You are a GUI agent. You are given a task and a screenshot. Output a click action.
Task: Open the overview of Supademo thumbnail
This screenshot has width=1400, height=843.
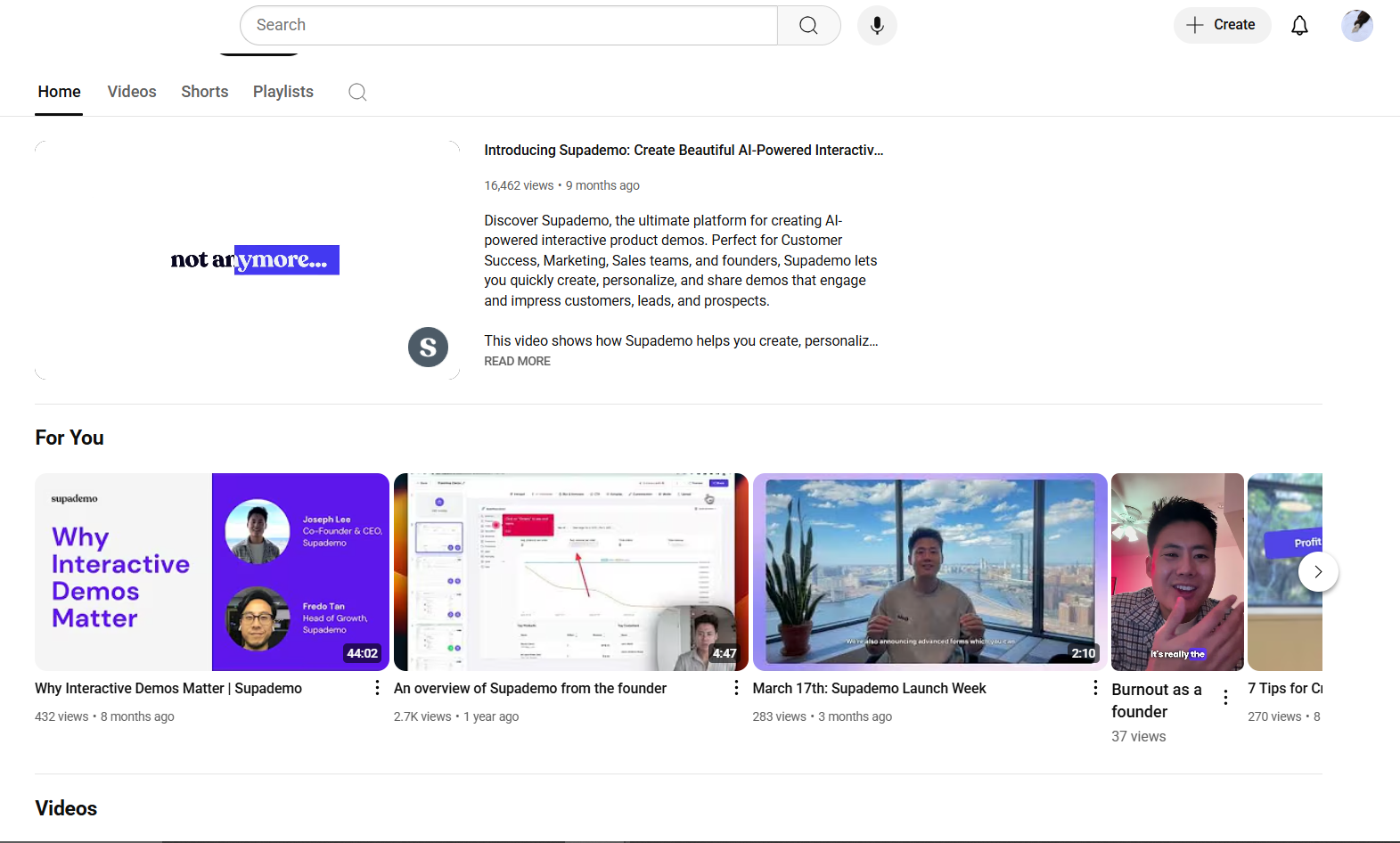click(571, 572)
